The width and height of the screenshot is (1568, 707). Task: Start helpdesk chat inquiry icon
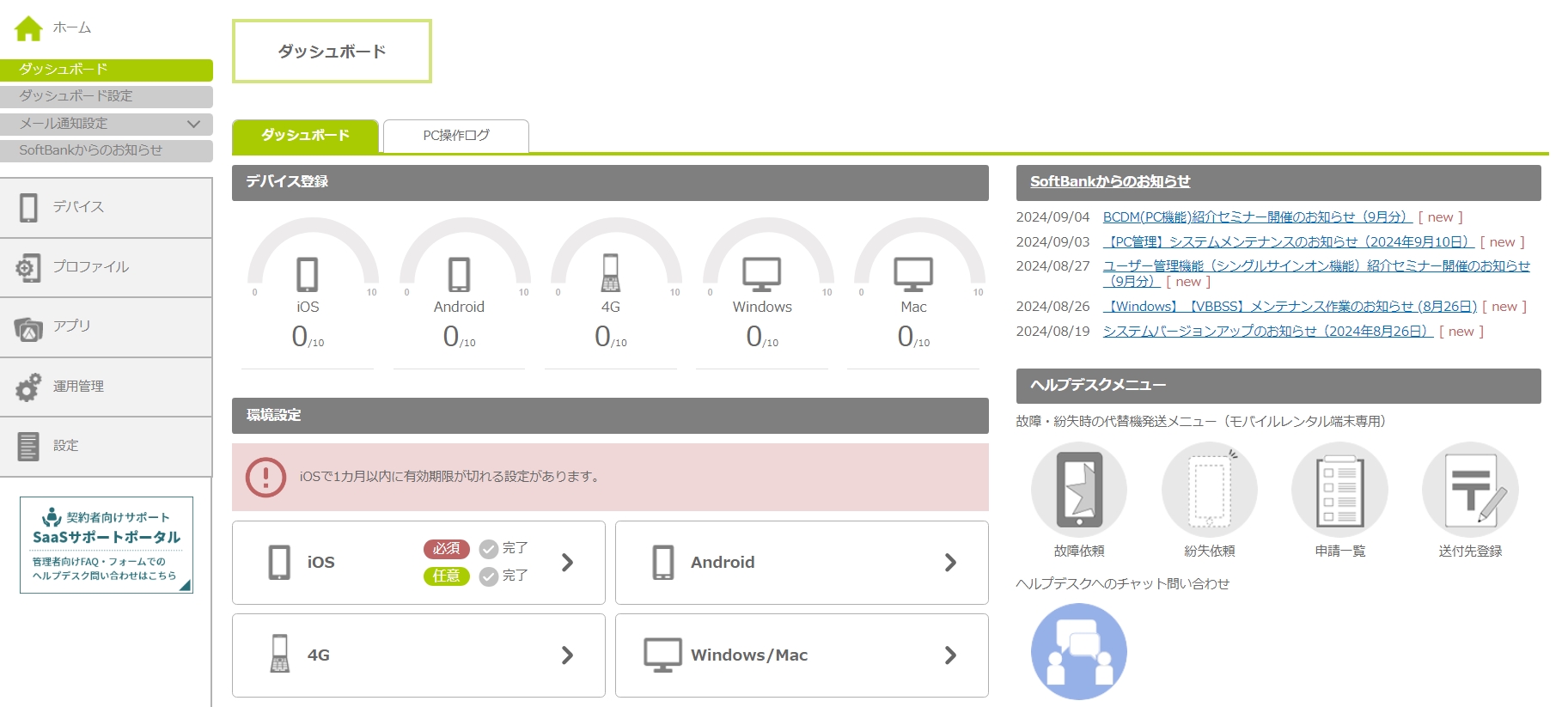[x=1078, y=651]
